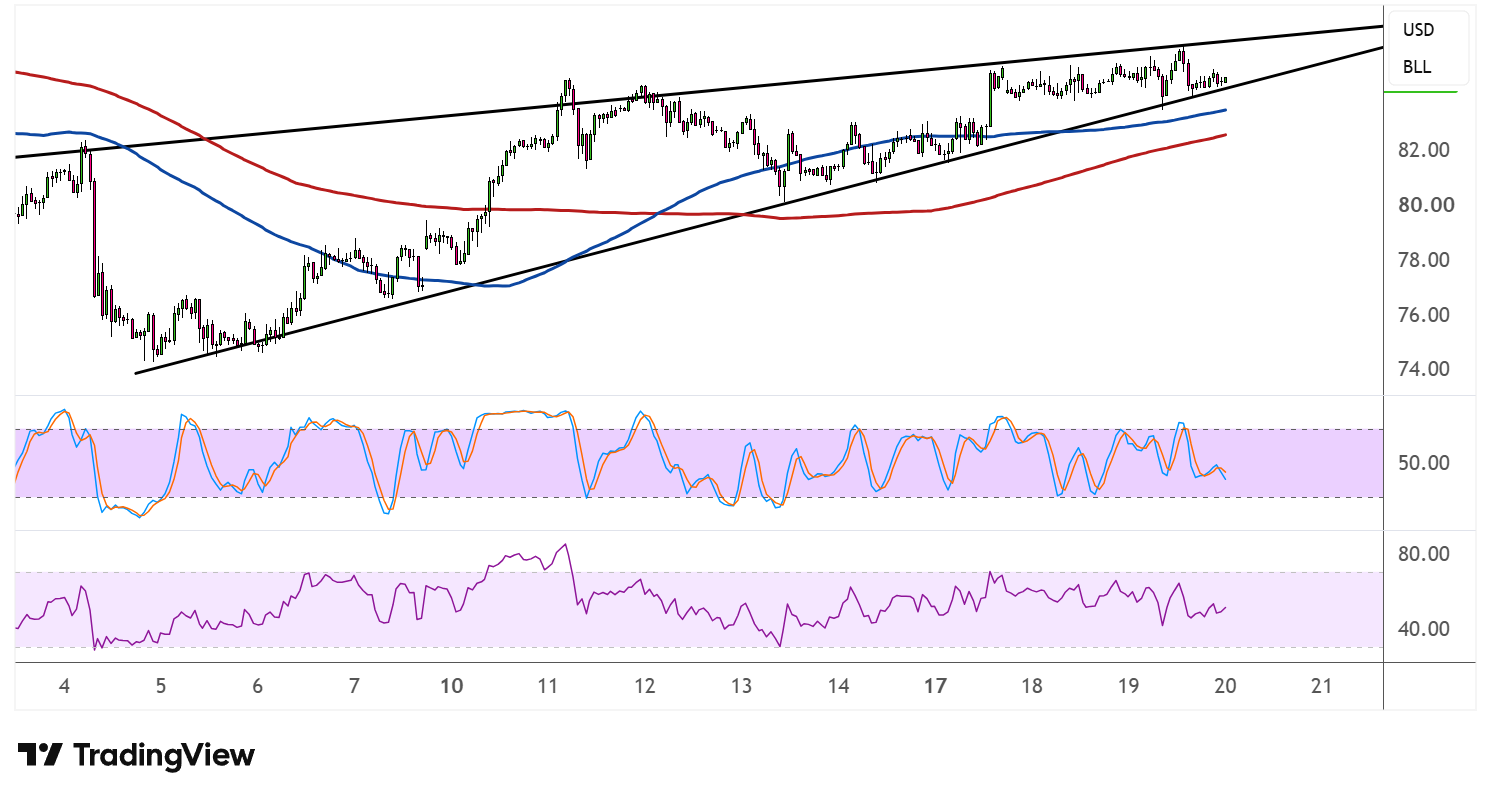Click date 13 on the time axis
The height and width of the screenshot is (800, 1491).
pyautogui.click(x=741, y=686)
